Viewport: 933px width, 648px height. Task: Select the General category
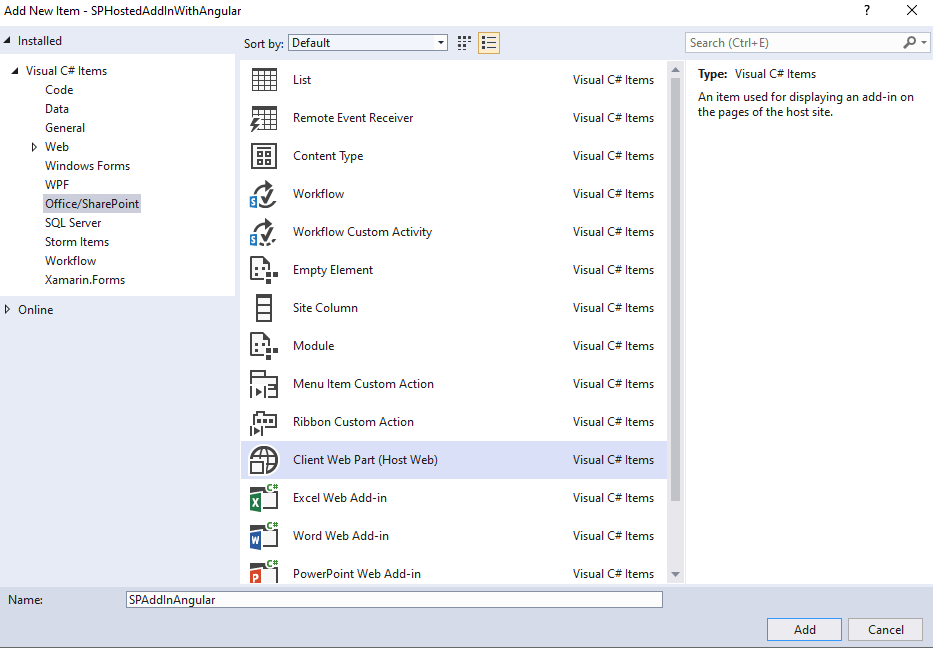coord(65,128)
